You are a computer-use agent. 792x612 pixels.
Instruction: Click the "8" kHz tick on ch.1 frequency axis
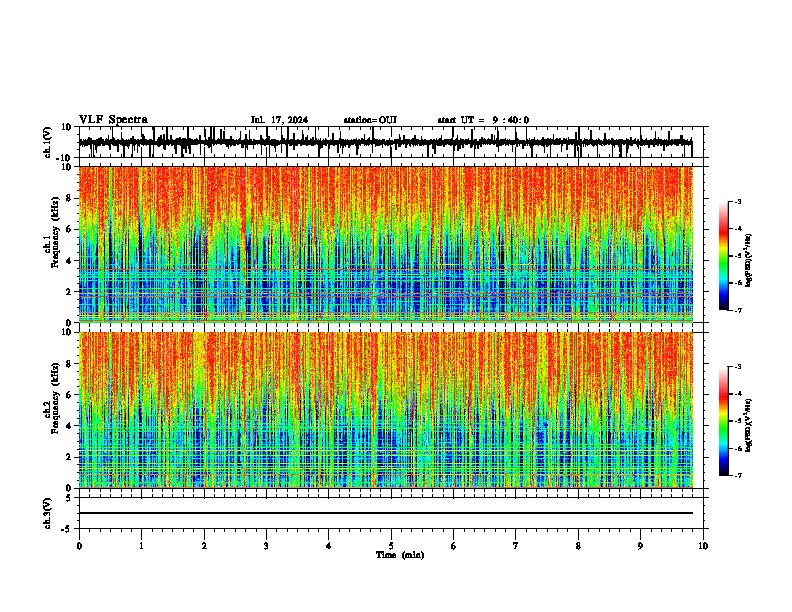pos(69,198)
